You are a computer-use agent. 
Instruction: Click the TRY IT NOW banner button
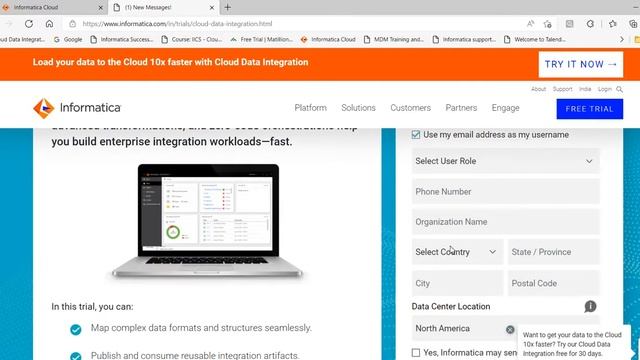581,64
